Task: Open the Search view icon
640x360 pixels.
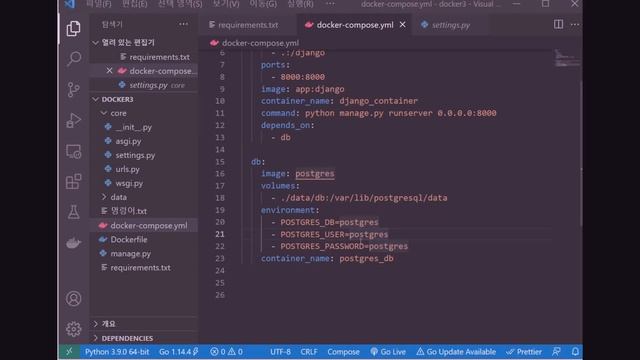Action: [x=73, y=59]
